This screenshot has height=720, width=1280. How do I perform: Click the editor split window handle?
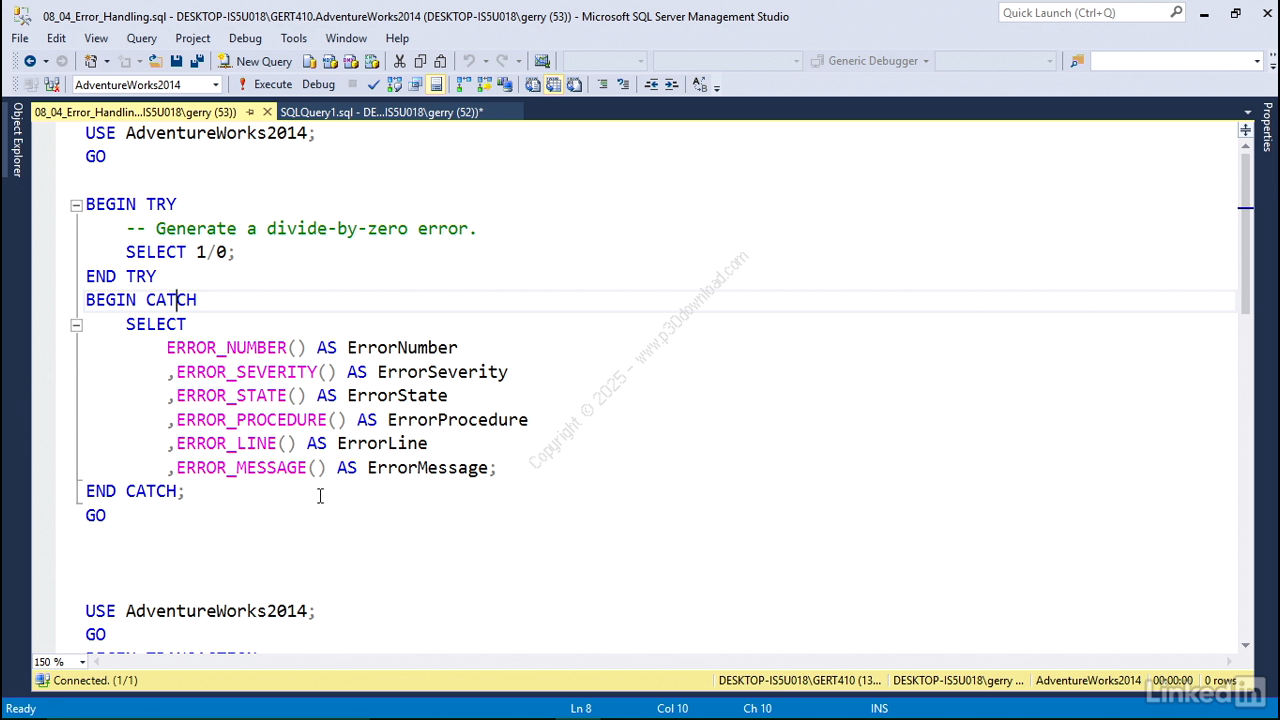(1245, 130)
